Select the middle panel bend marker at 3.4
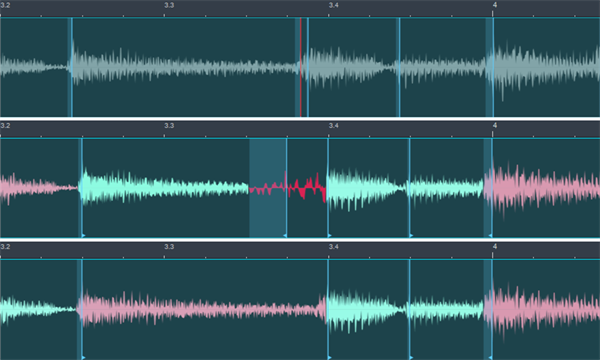 [x=328, y=188]
